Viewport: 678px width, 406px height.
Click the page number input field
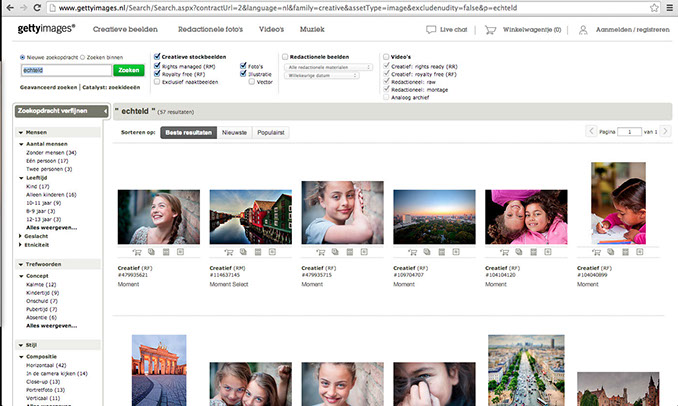point(630,131)
